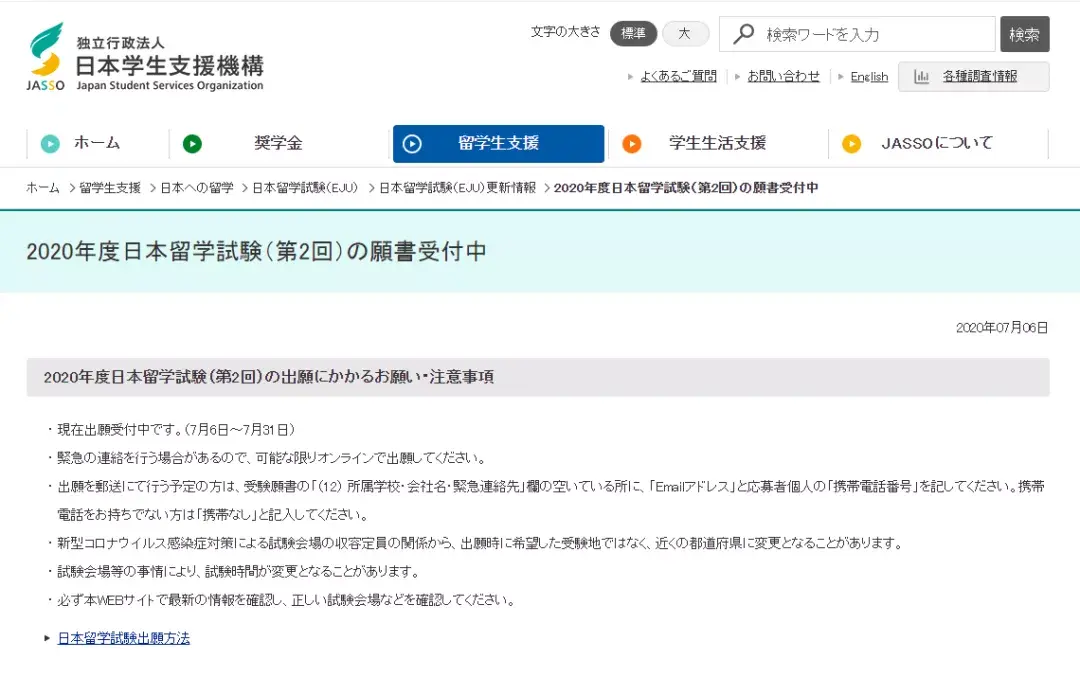1080x677 pixels.
Task: Click the green circle icon beside 奨学金
Action: pyautogui.click(x=192, y=143)
